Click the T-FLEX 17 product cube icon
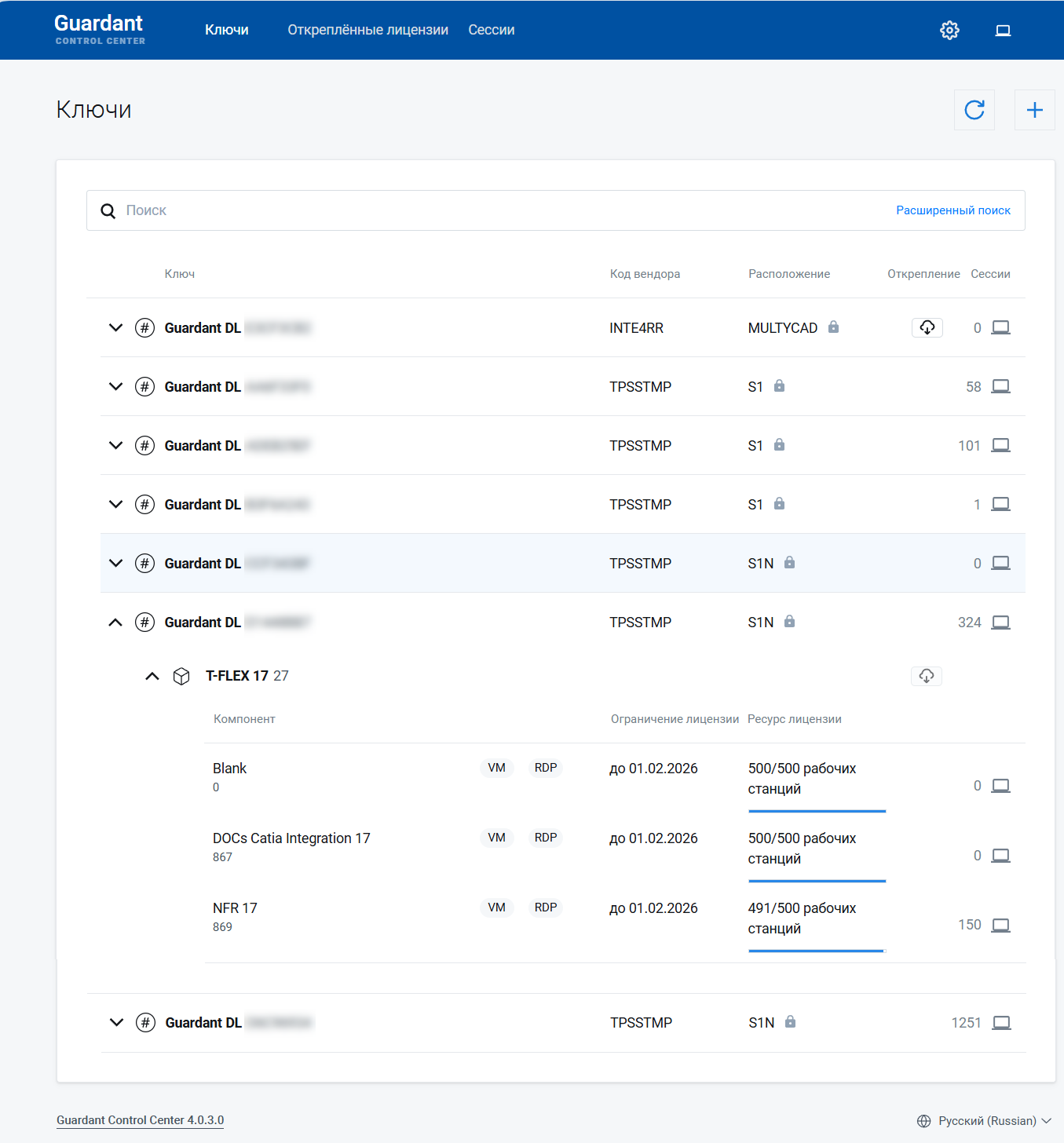The width and height of the screenshot is (1064, 1143). (181, 676)
